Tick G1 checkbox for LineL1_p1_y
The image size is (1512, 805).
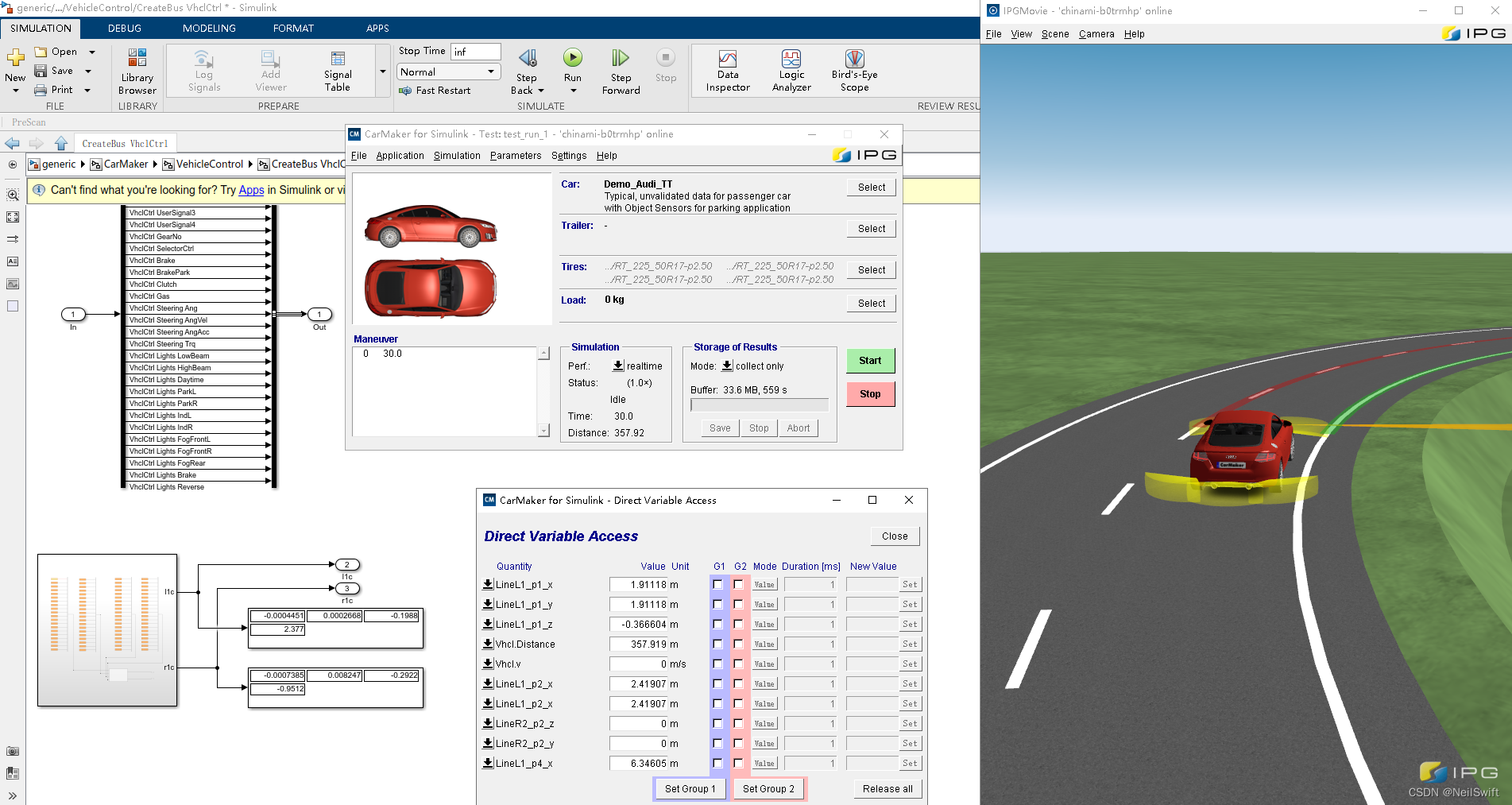717,604
